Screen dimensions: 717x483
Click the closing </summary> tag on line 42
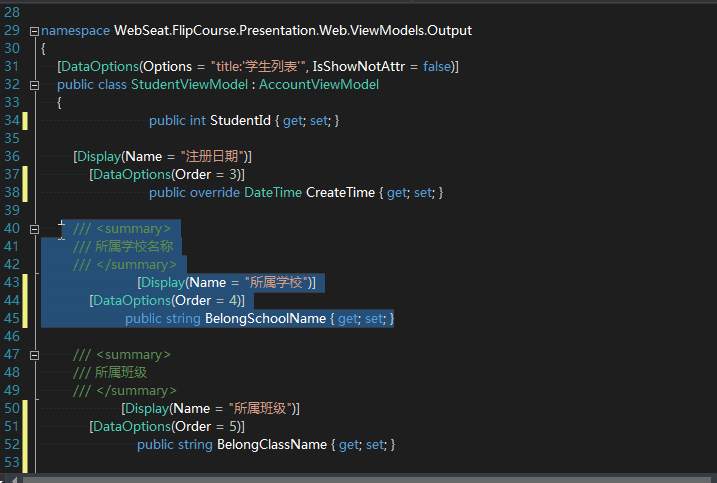tap(136, 265)
